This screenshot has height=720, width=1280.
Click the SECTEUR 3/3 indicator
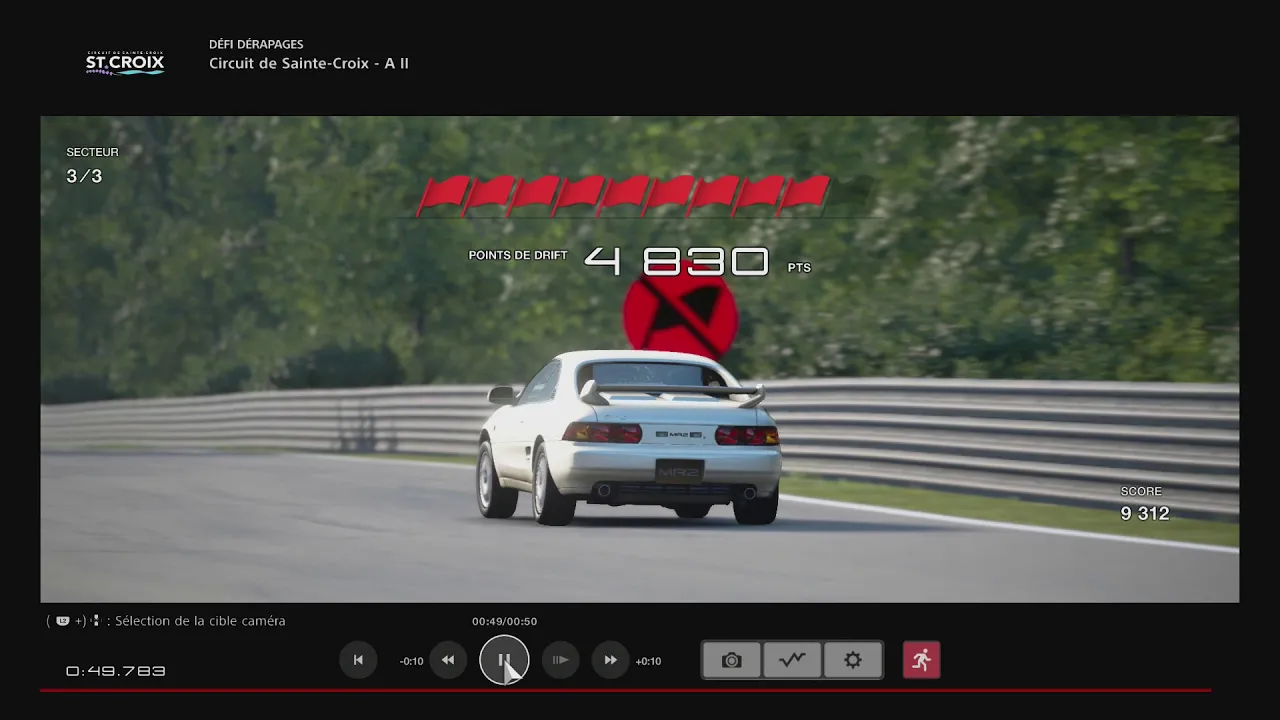92,166
